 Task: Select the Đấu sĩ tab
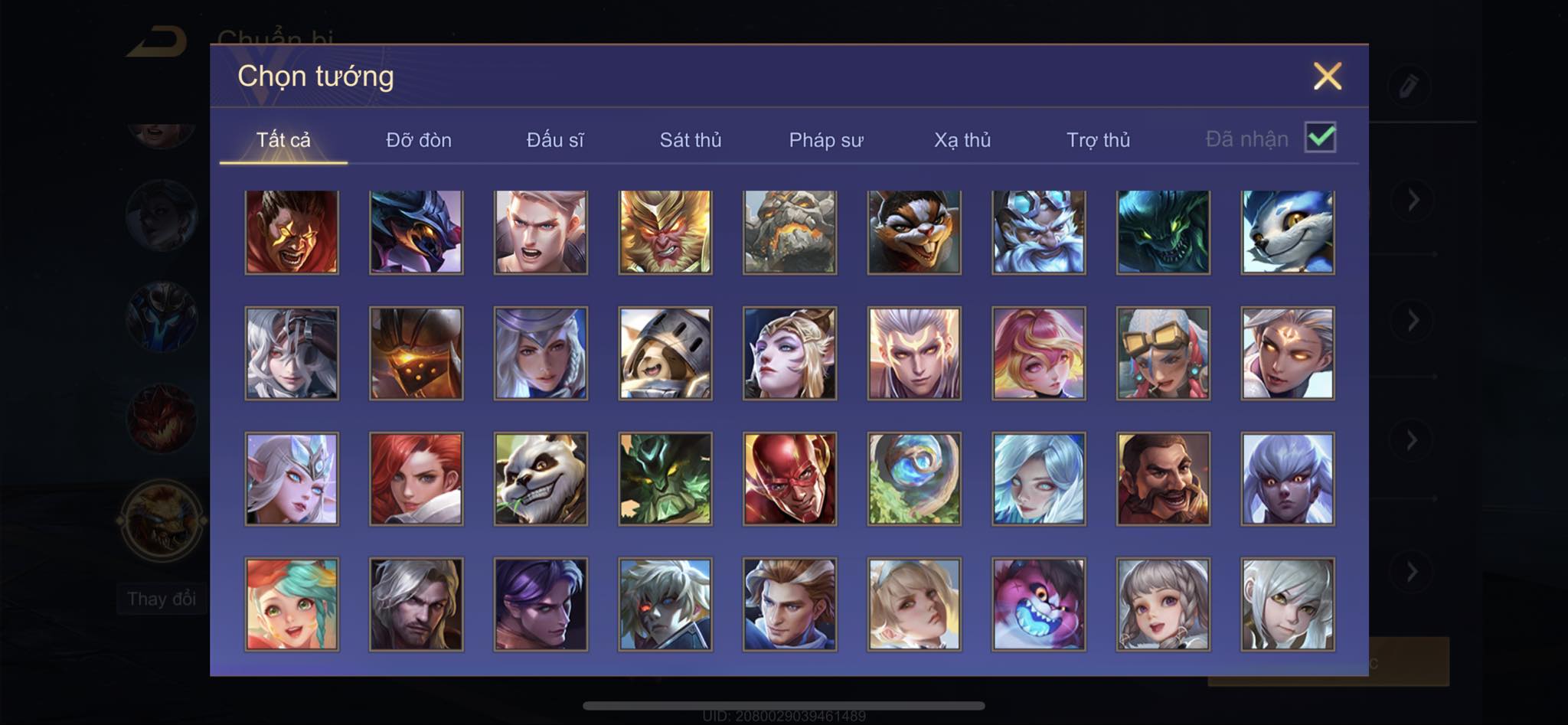pyautogui.click(x=555, y=140)
